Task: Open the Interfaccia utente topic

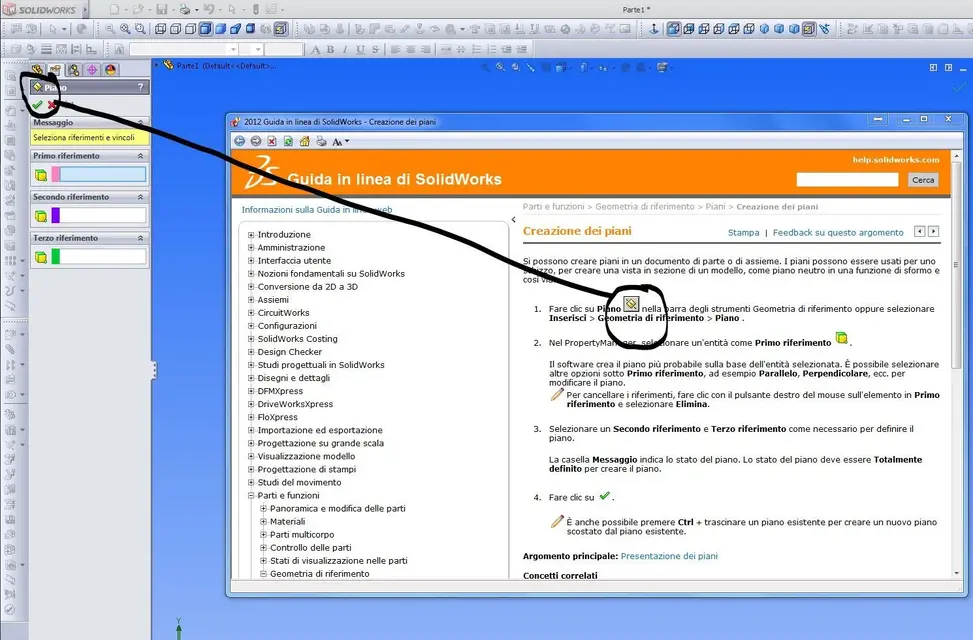Action: [294, 261]
